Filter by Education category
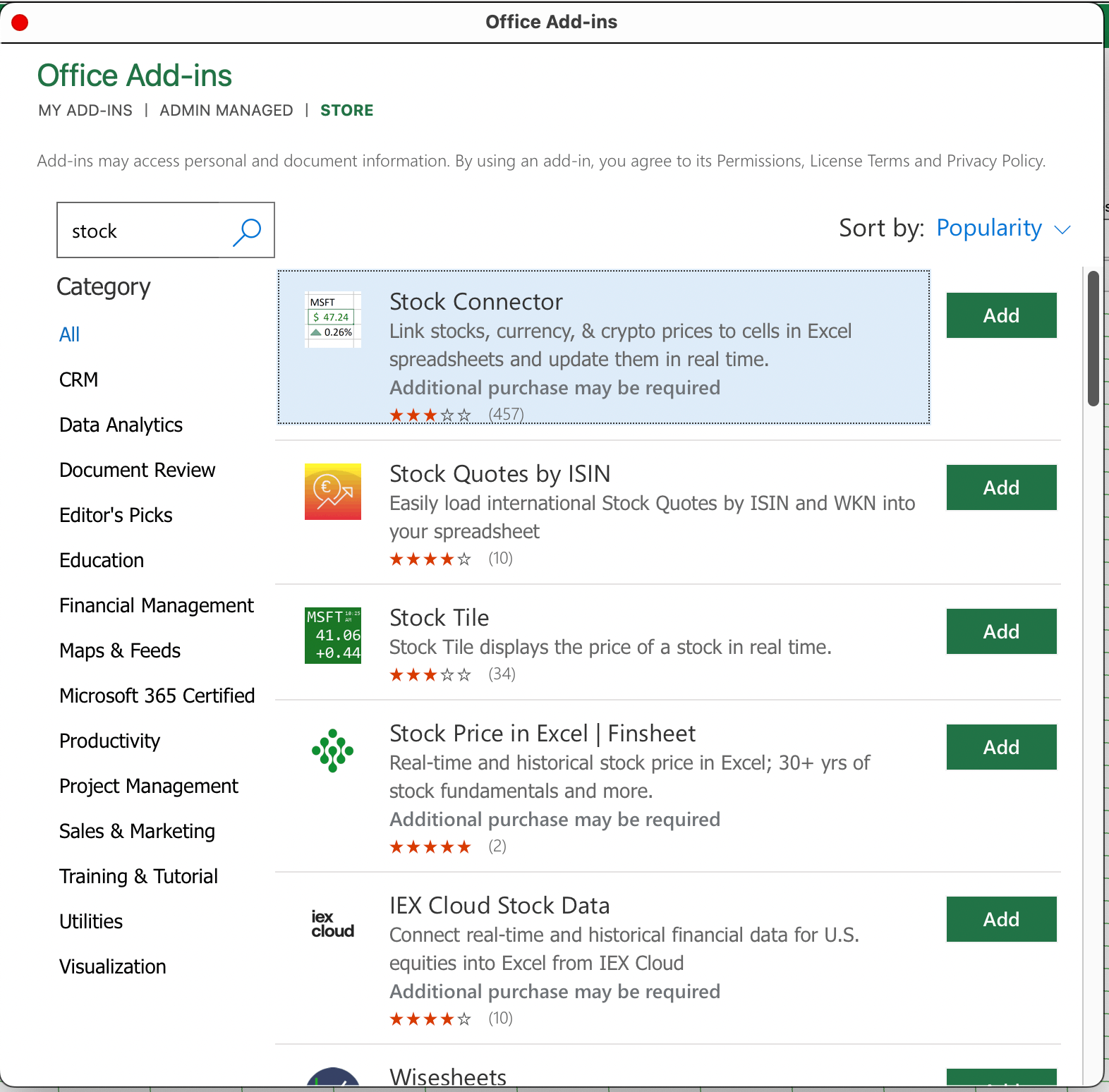This screenshot has height=1092, width=1109. coord(102,560)
